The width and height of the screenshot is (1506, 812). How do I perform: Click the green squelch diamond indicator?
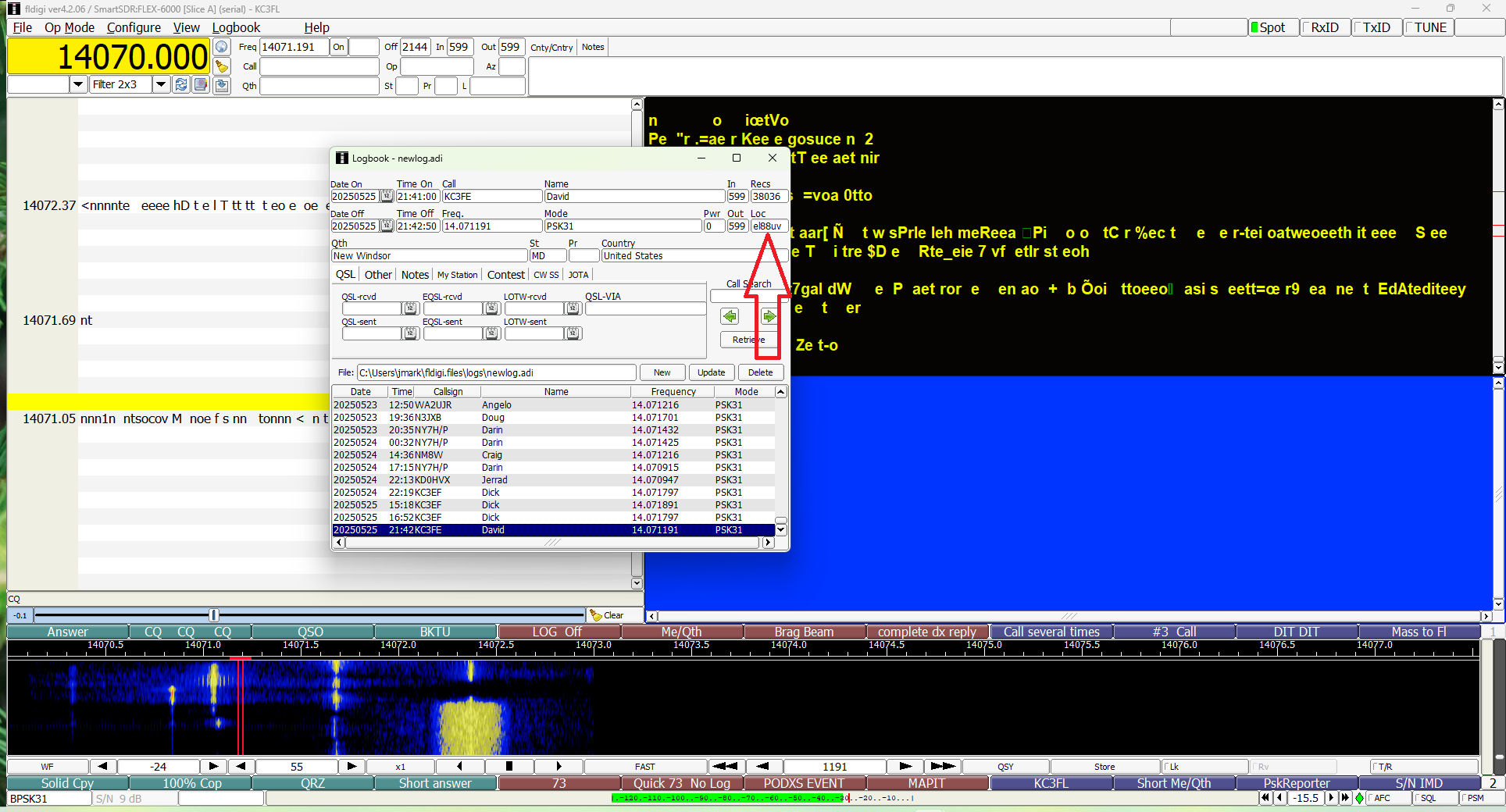1360,798
